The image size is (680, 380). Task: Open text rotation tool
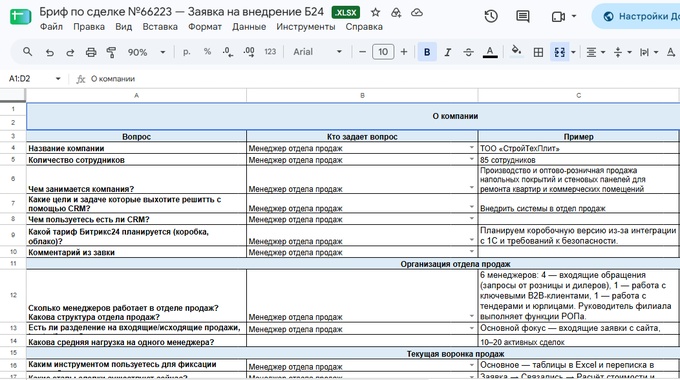[x=671, y=52]
